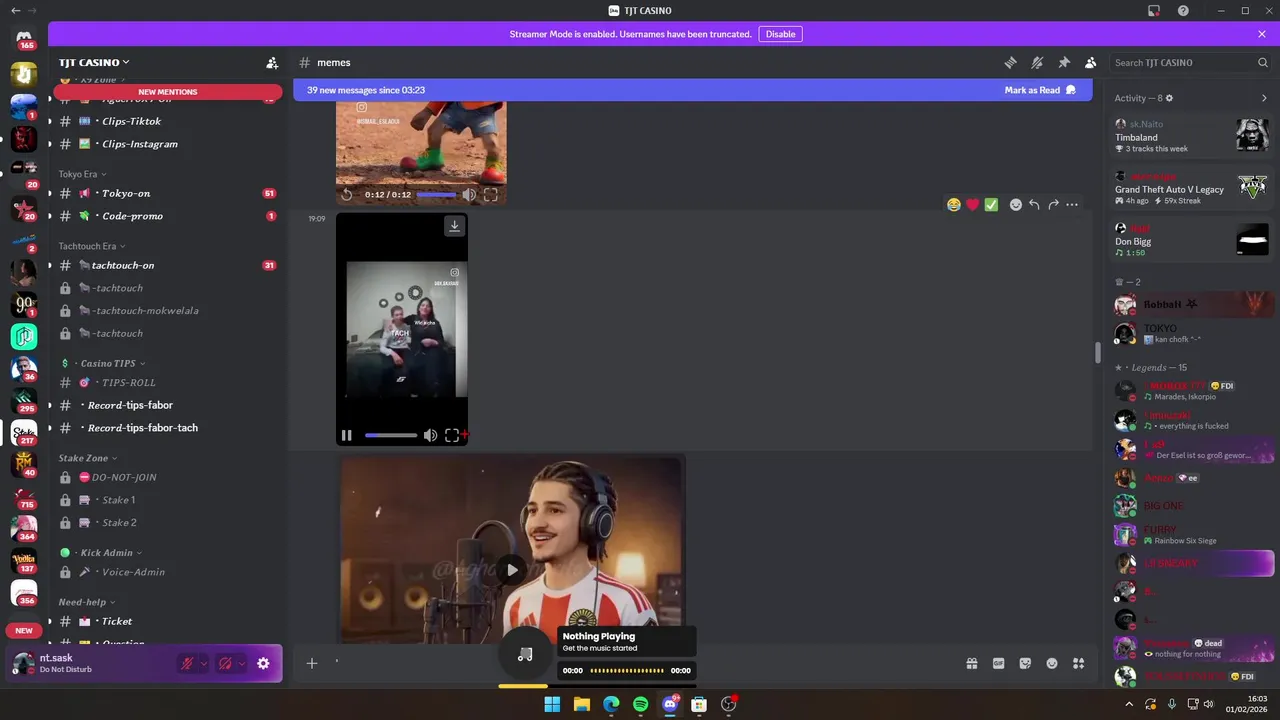Enter fullscreen on the playing video

pyautogui.click(x=452, y=435)
